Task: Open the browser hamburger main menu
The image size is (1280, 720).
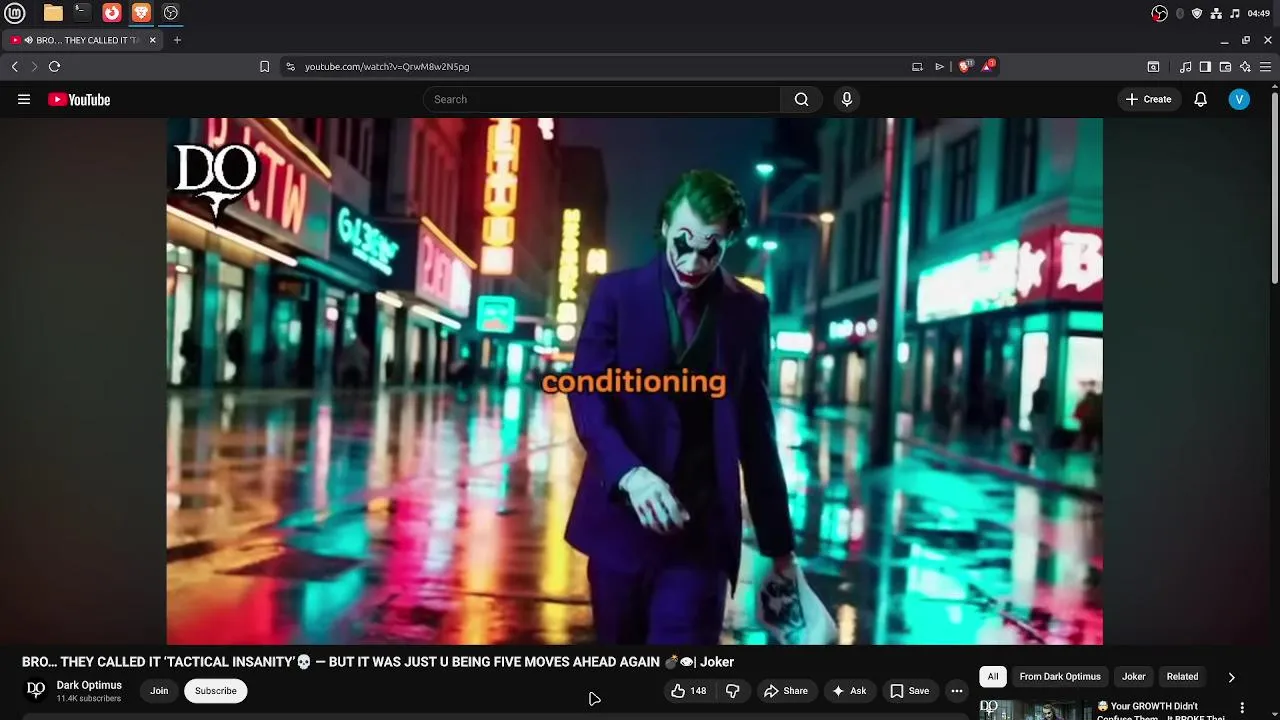Action: pos(1265,67)
